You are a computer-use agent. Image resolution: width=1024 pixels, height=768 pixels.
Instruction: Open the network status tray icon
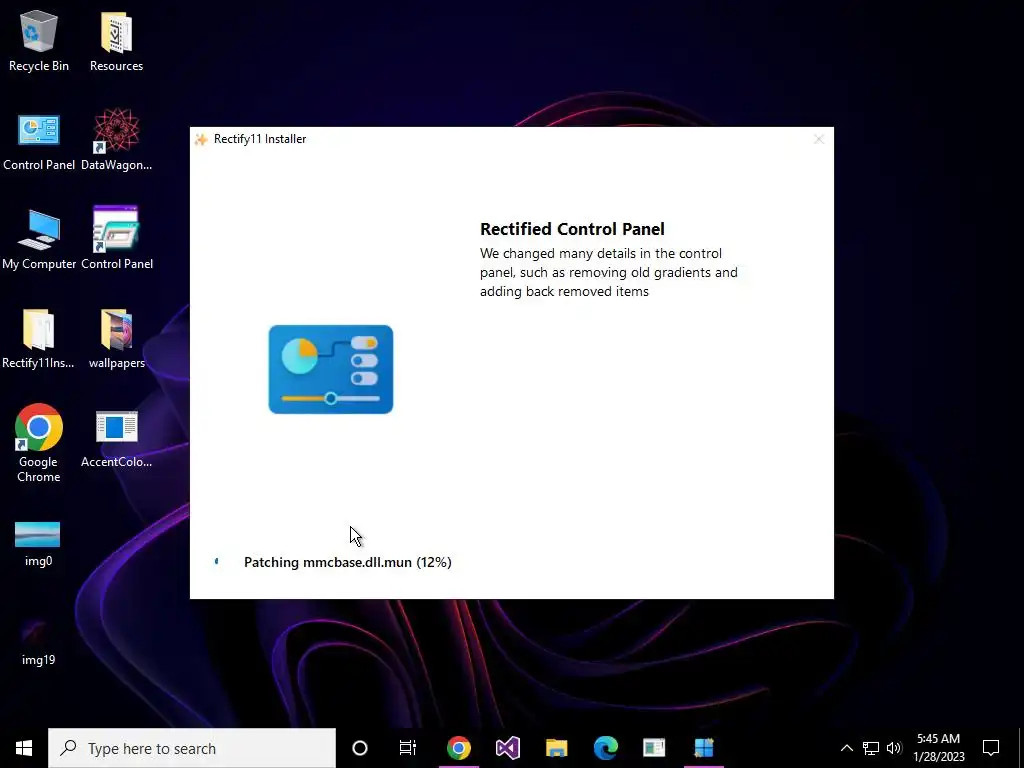(x=871, y=748)
